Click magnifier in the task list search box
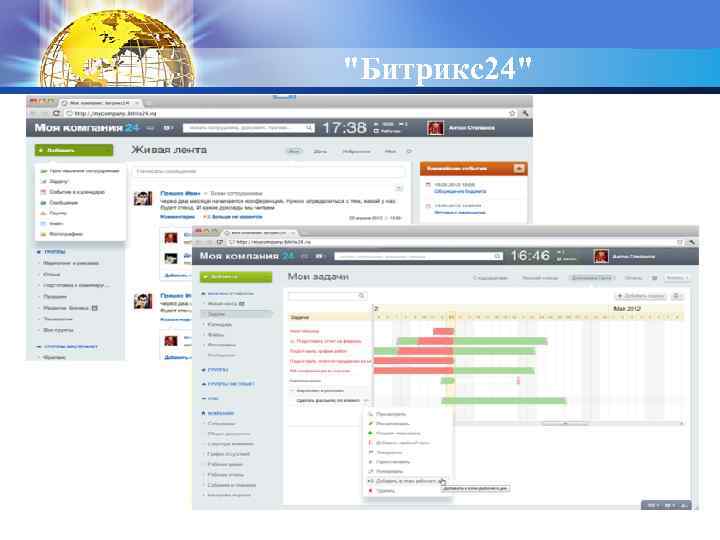 [x=361, y=296]
